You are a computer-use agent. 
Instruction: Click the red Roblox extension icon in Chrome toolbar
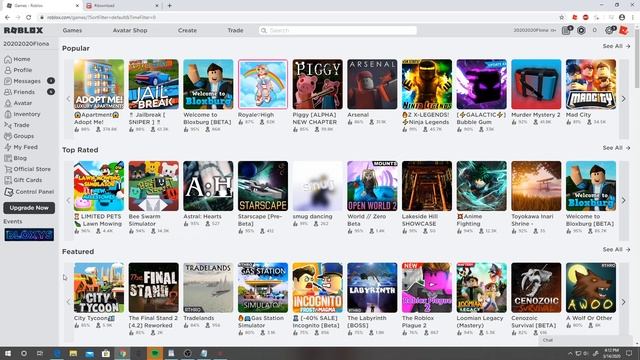click(x=575, y=18)
